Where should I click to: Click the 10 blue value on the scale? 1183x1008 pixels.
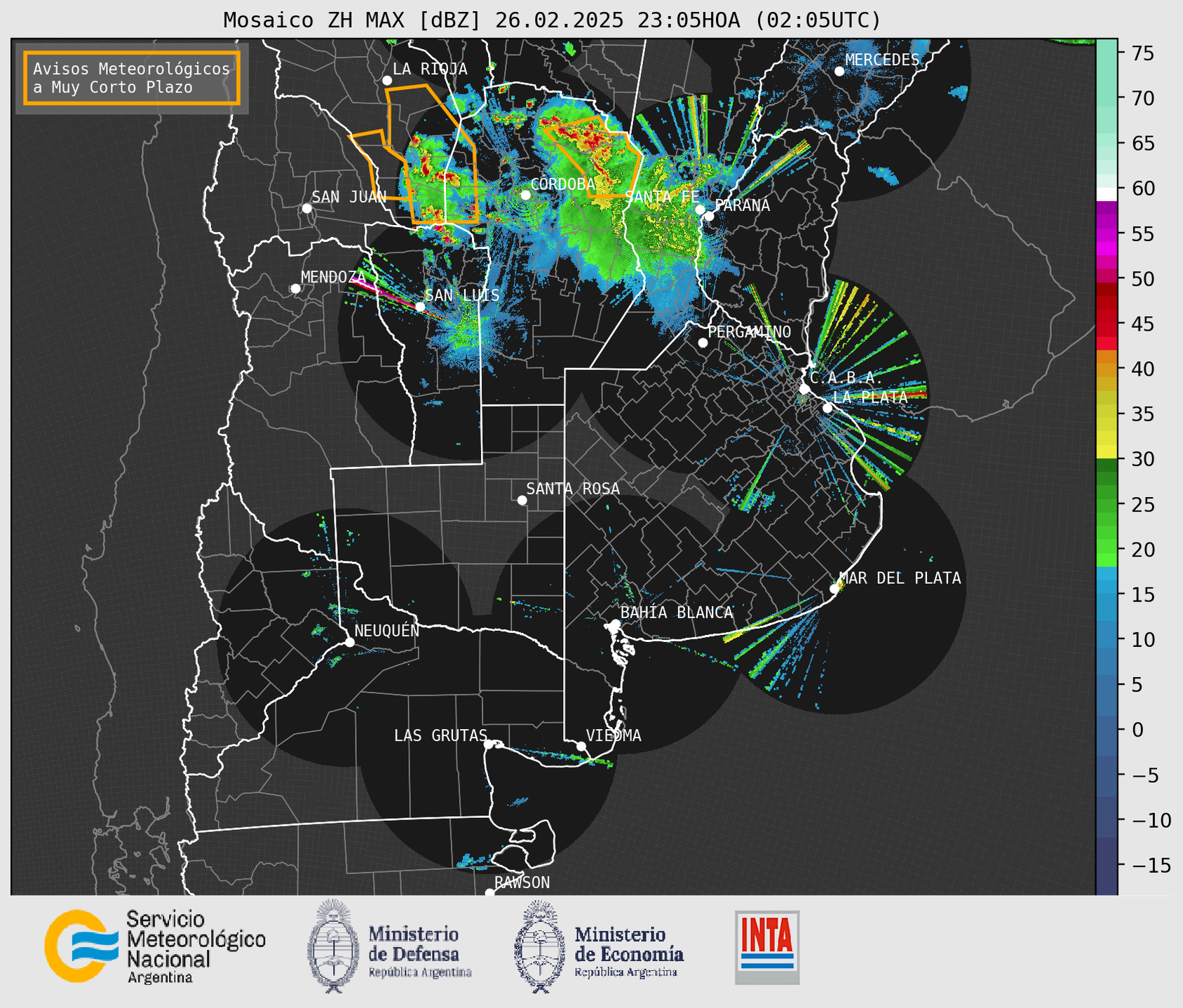point(1142,639)
